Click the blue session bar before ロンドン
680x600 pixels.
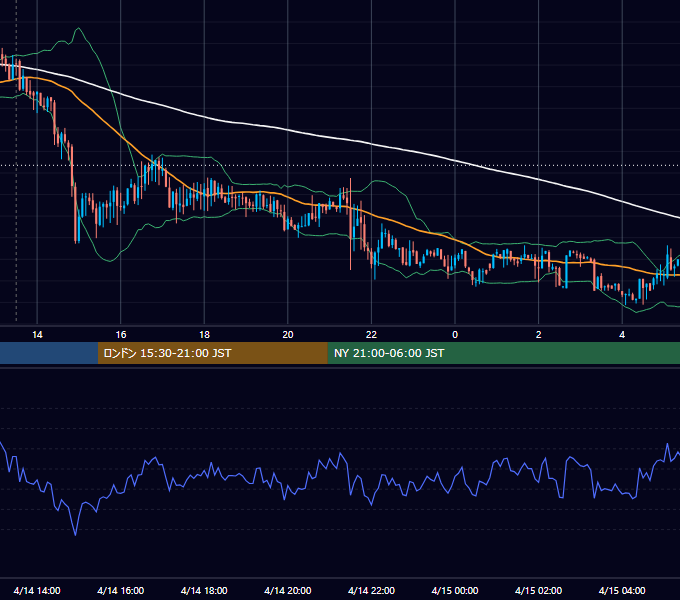[x=49, y=353]
